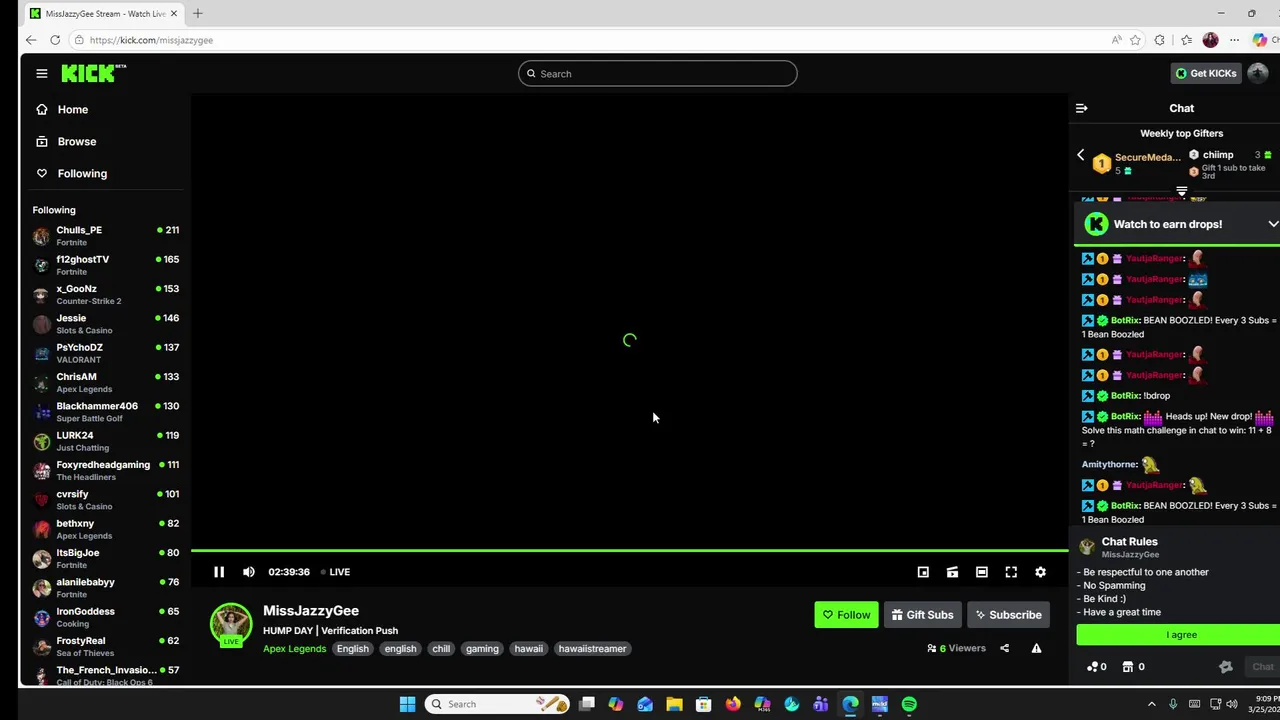Open chat settings gear icon

pos(1226,667)
